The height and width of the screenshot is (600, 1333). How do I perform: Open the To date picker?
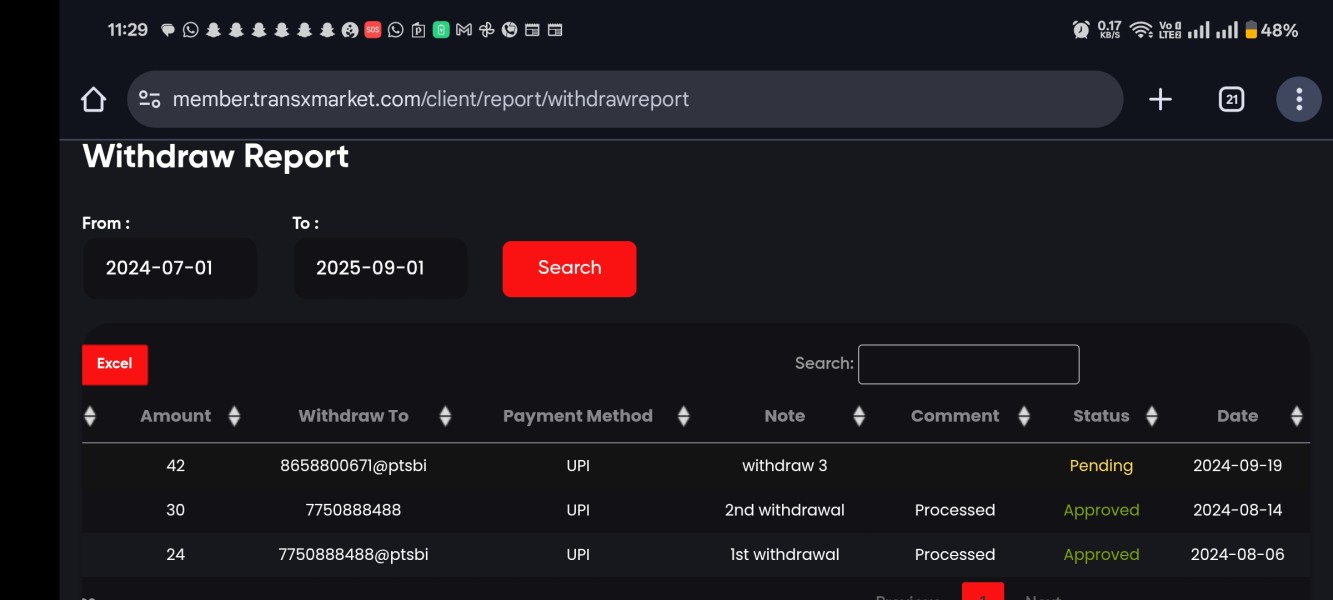[x=380, y=268]
